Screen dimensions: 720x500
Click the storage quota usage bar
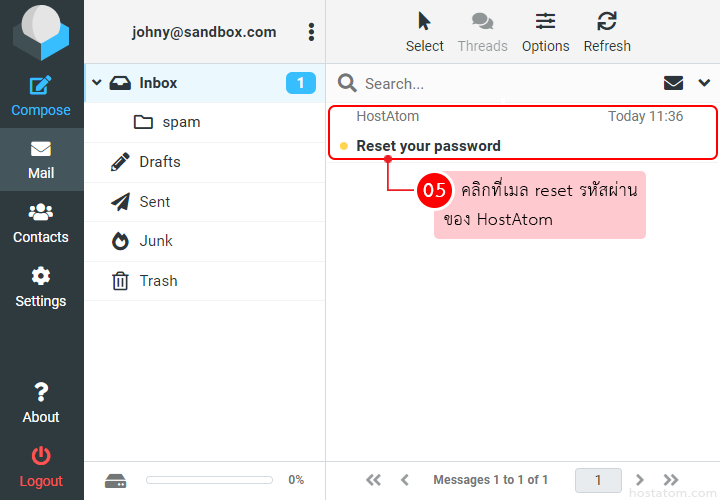tap(211, 480)
